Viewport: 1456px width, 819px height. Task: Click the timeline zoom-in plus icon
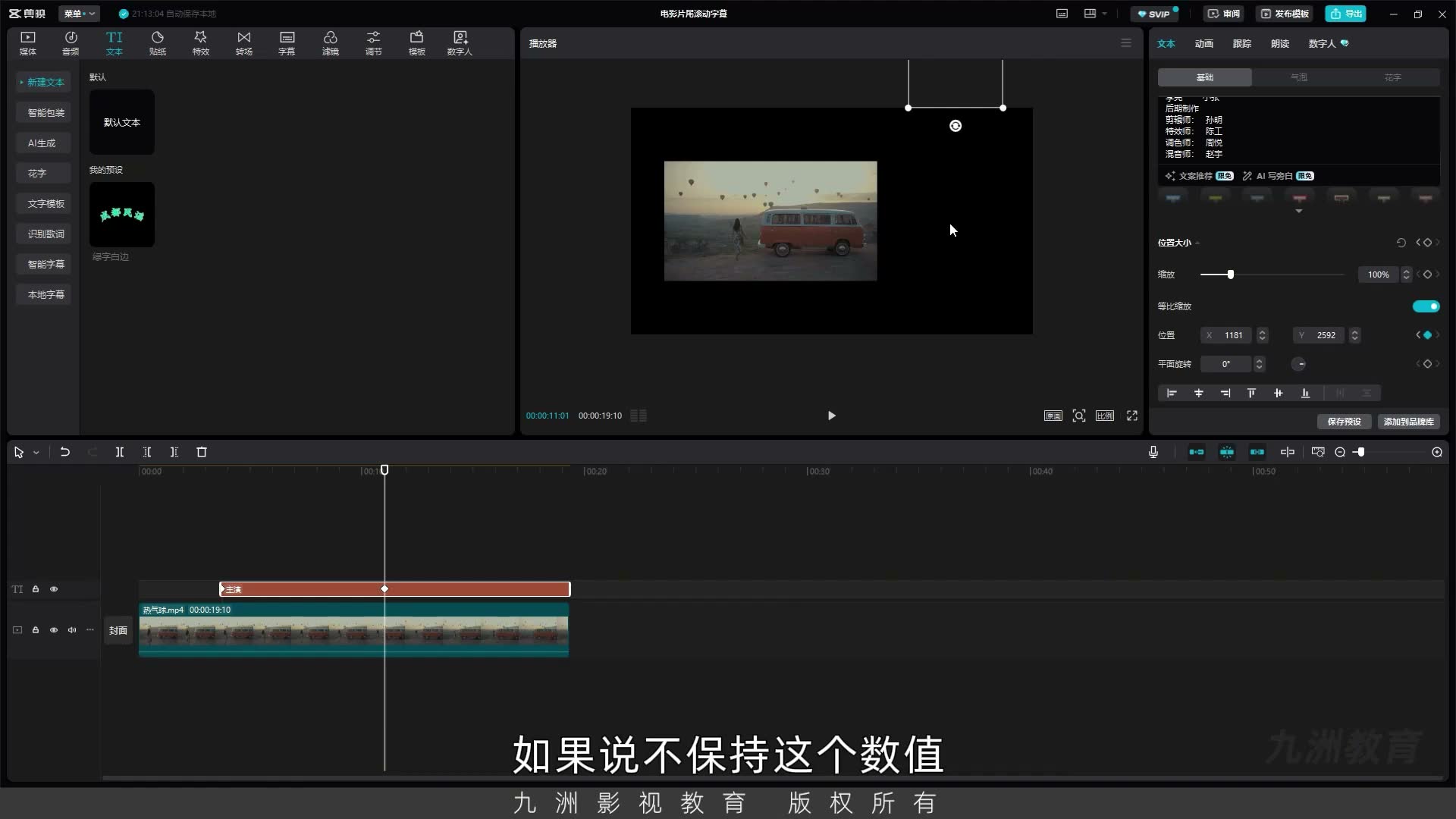click(x=1437, y=452)
